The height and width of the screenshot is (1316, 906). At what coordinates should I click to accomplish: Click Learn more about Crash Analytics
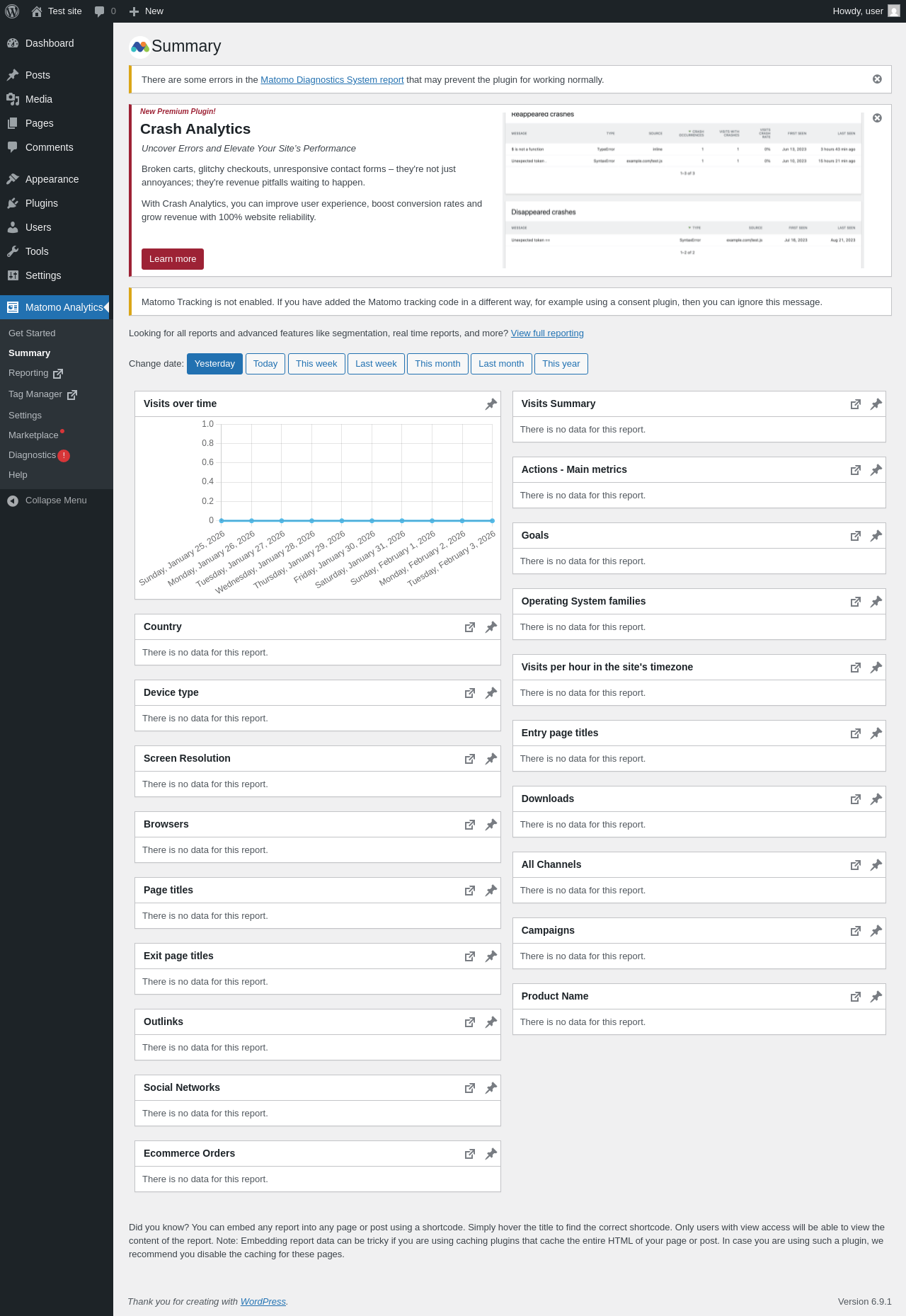(x=173, y=259)
